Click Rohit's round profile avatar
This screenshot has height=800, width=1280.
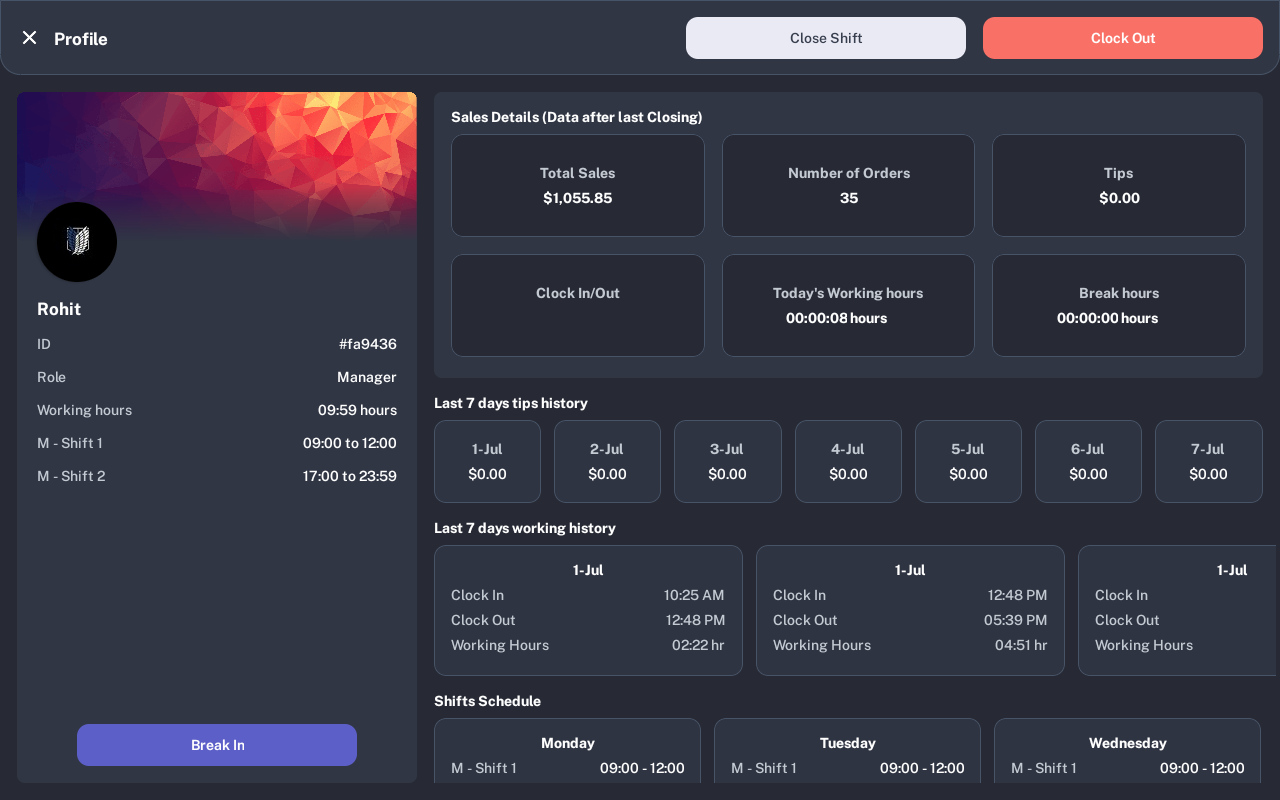[77, 242]
